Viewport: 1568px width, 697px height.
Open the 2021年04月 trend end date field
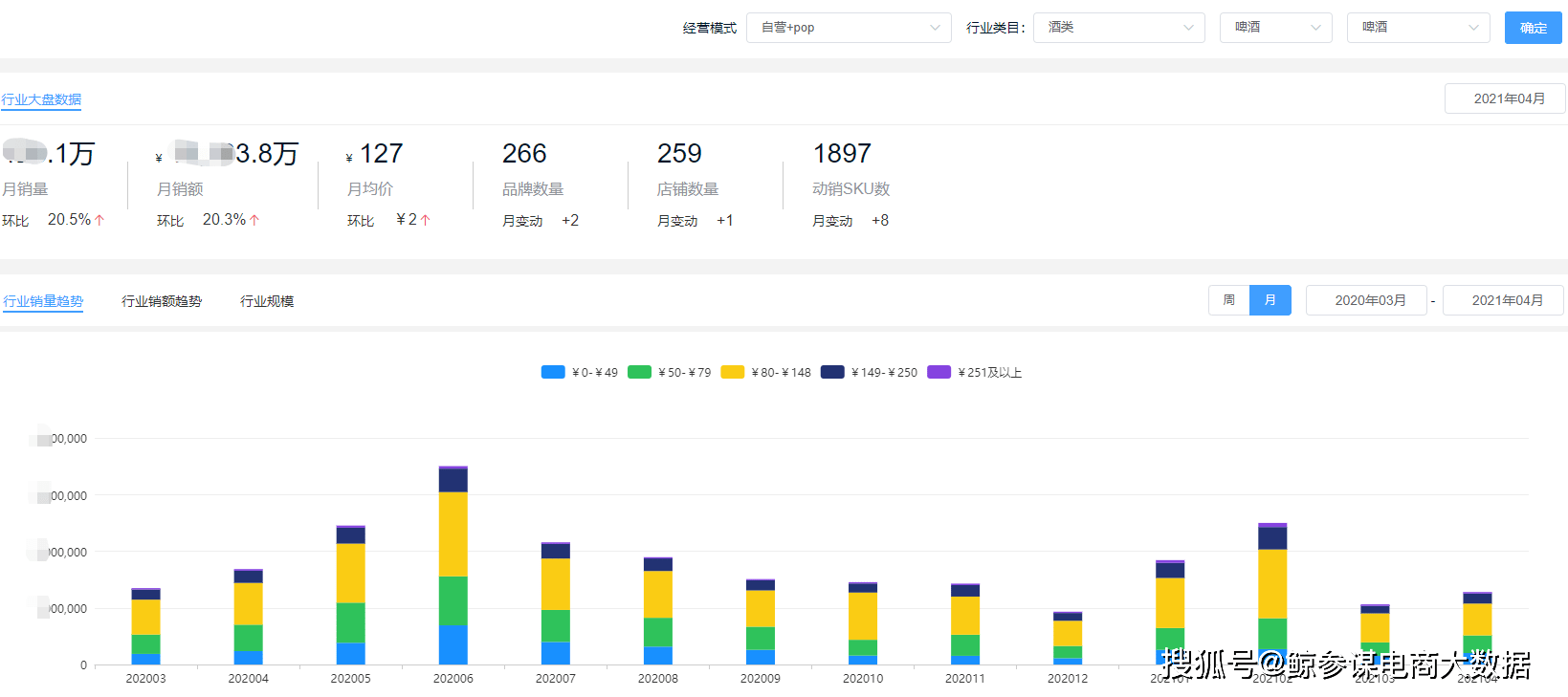[x=1503, y=300]
